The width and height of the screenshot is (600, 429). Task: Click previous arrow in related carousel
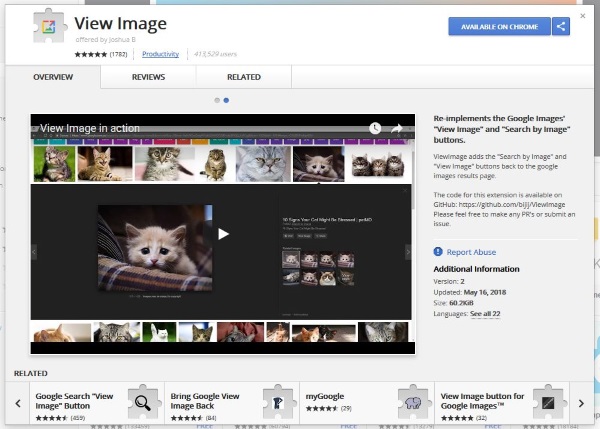click(x=18, y=403)
